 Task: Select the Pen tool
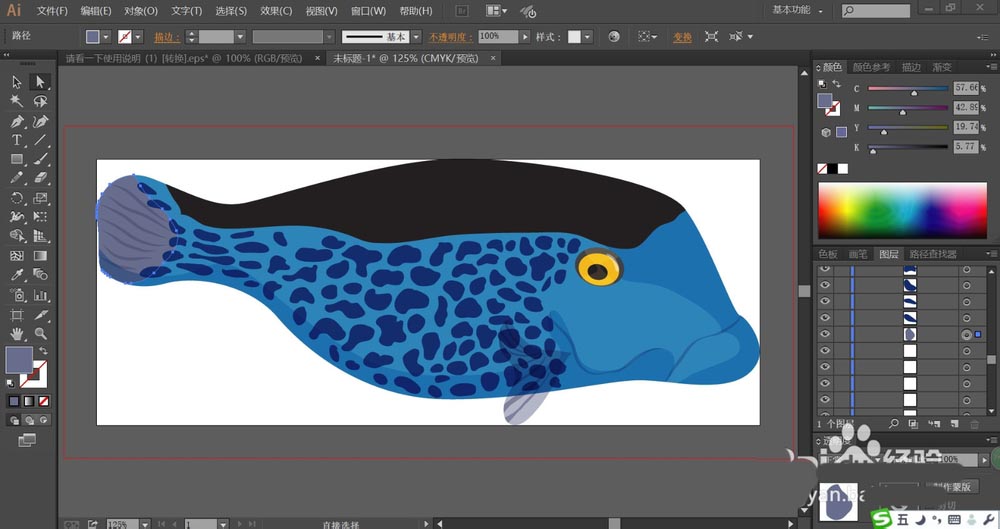(x=17, y=121)
